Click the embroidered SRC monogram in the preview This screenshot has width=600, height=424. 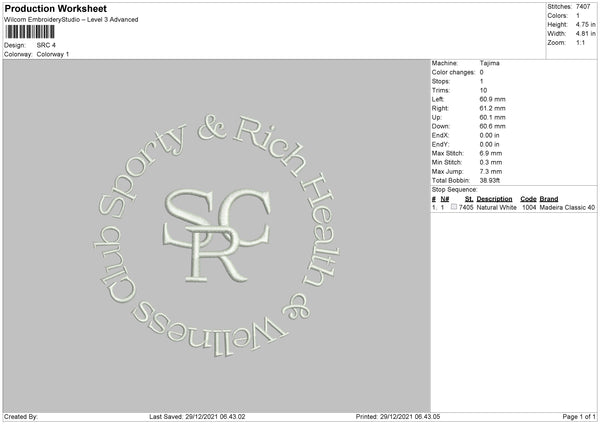(217, 235)
